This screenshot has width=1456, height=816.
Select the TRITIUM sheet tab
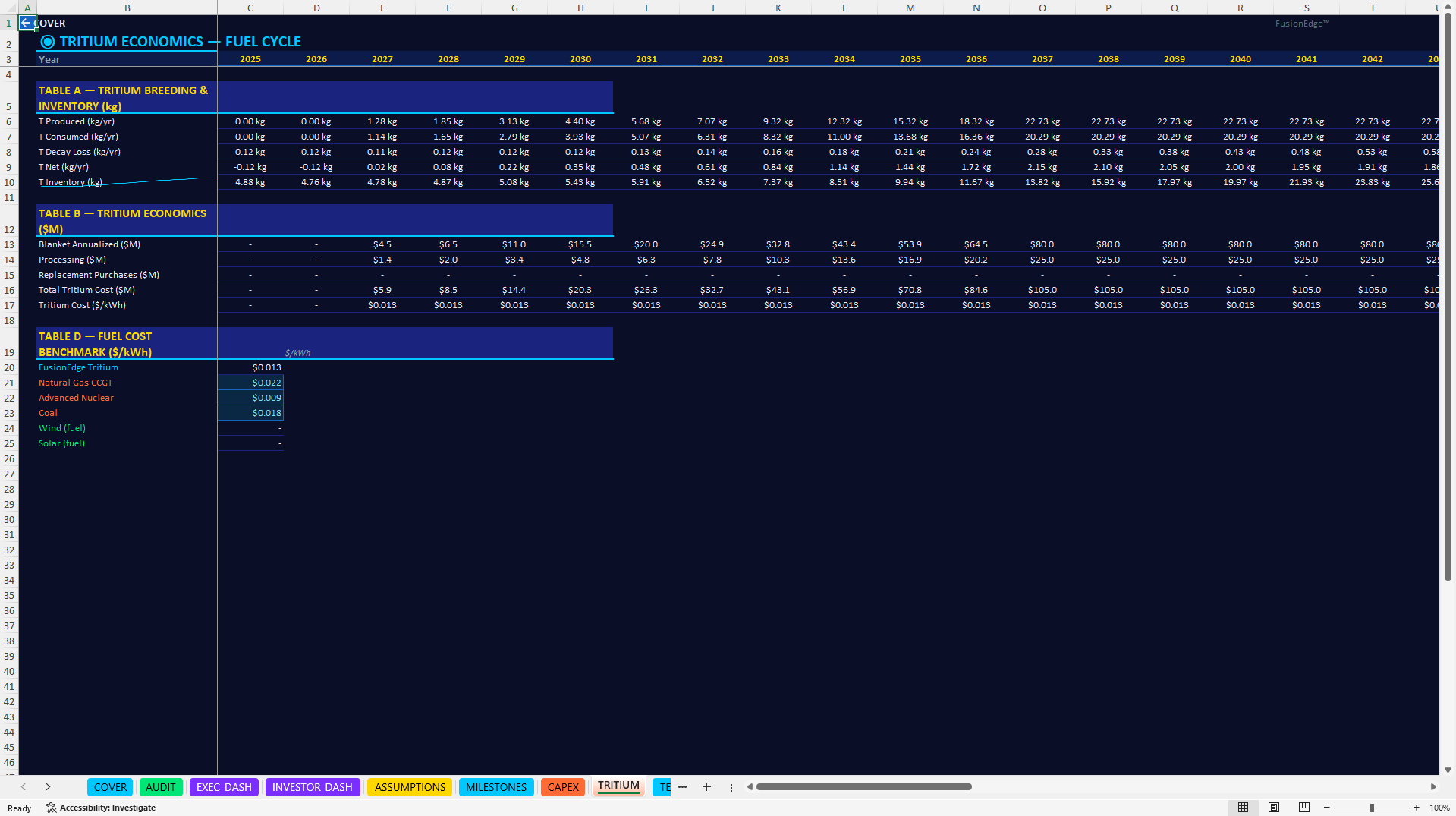pyautogui.click(x=618, y=786)
